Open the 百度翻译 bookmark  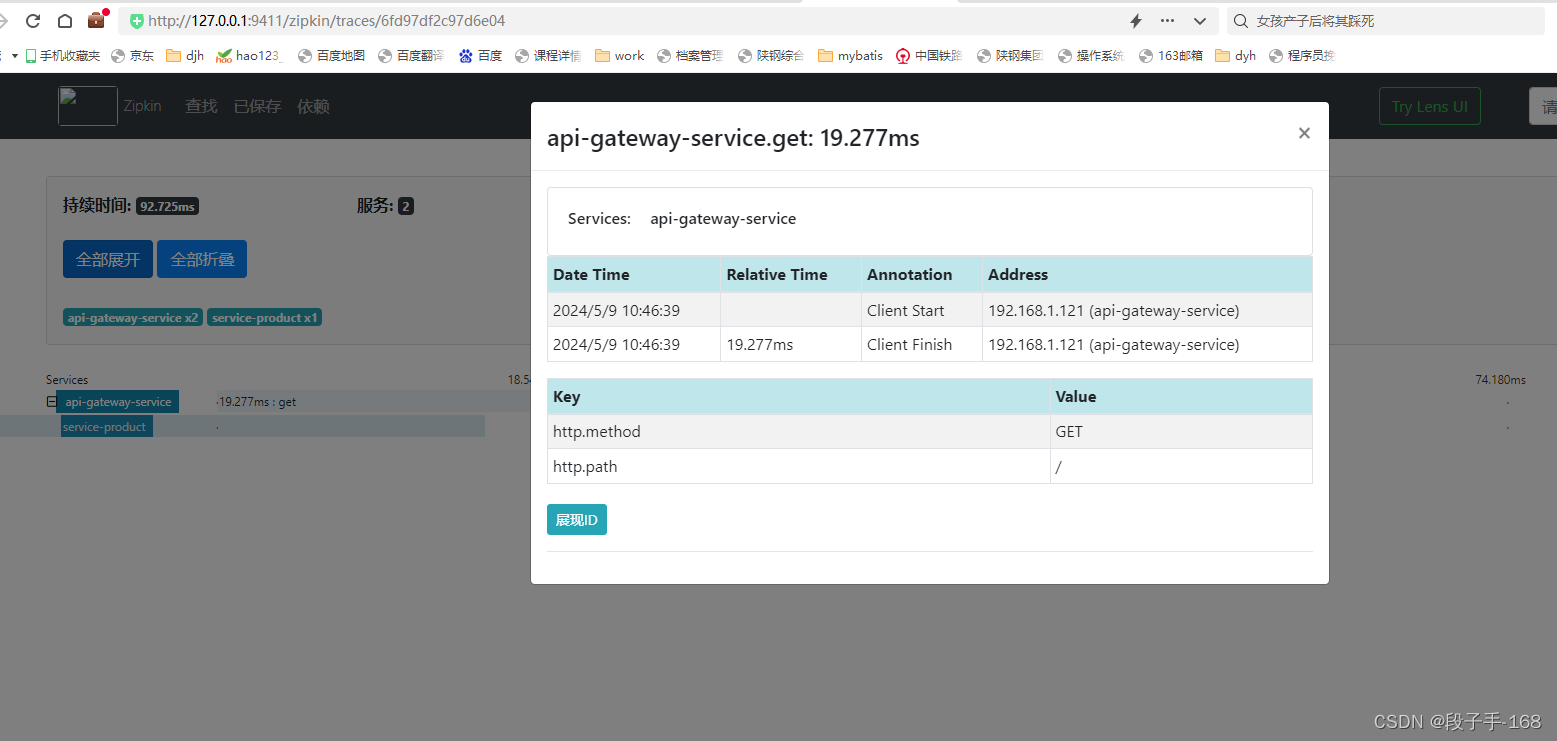tap(411, 56)
